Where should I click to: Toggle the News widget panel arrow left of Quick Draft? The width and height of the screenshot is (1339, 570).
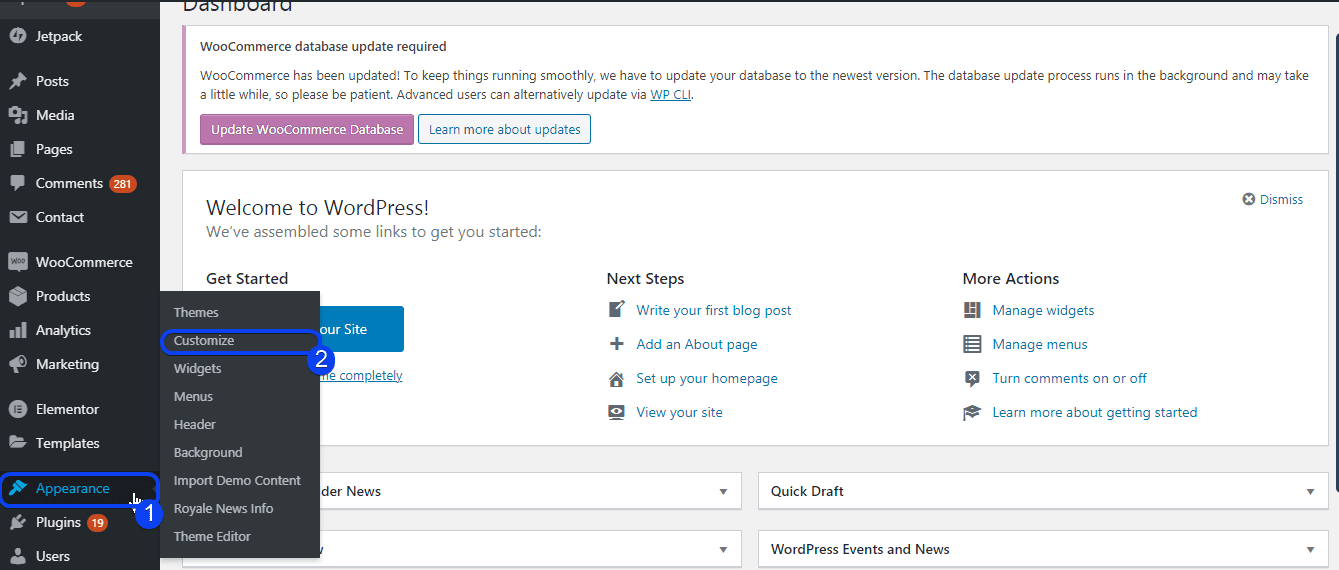click(x=723, y=492)
